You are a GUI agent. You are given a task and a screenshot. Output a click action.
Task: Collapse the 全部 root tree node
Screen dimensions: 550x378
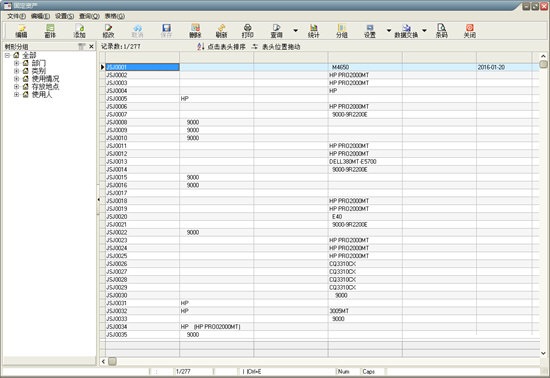tap(7, 55)
